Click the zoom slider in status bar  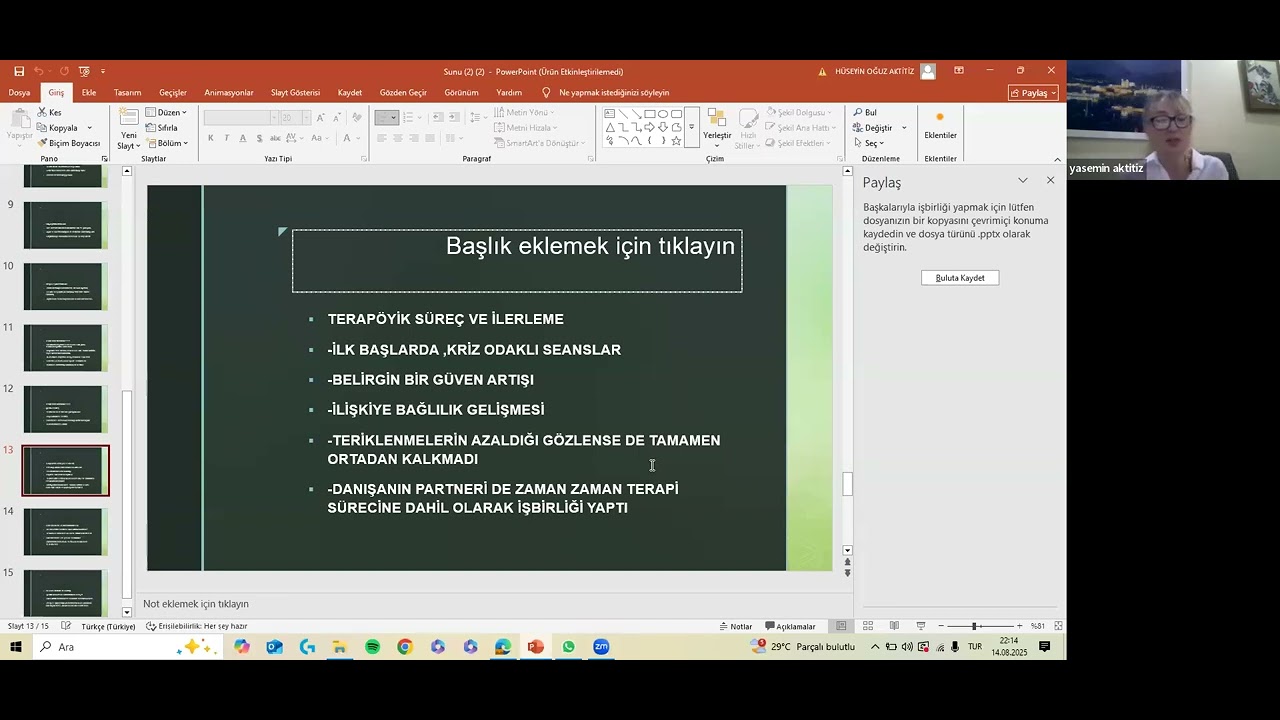tap(979, 626)
